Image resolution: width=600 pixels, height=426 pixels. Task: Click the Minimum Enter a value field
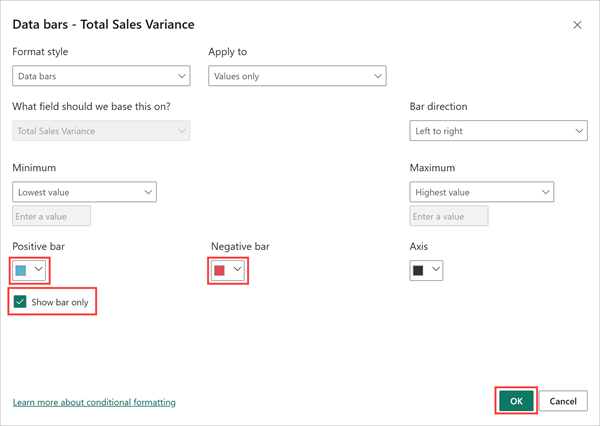click(51, 216)
